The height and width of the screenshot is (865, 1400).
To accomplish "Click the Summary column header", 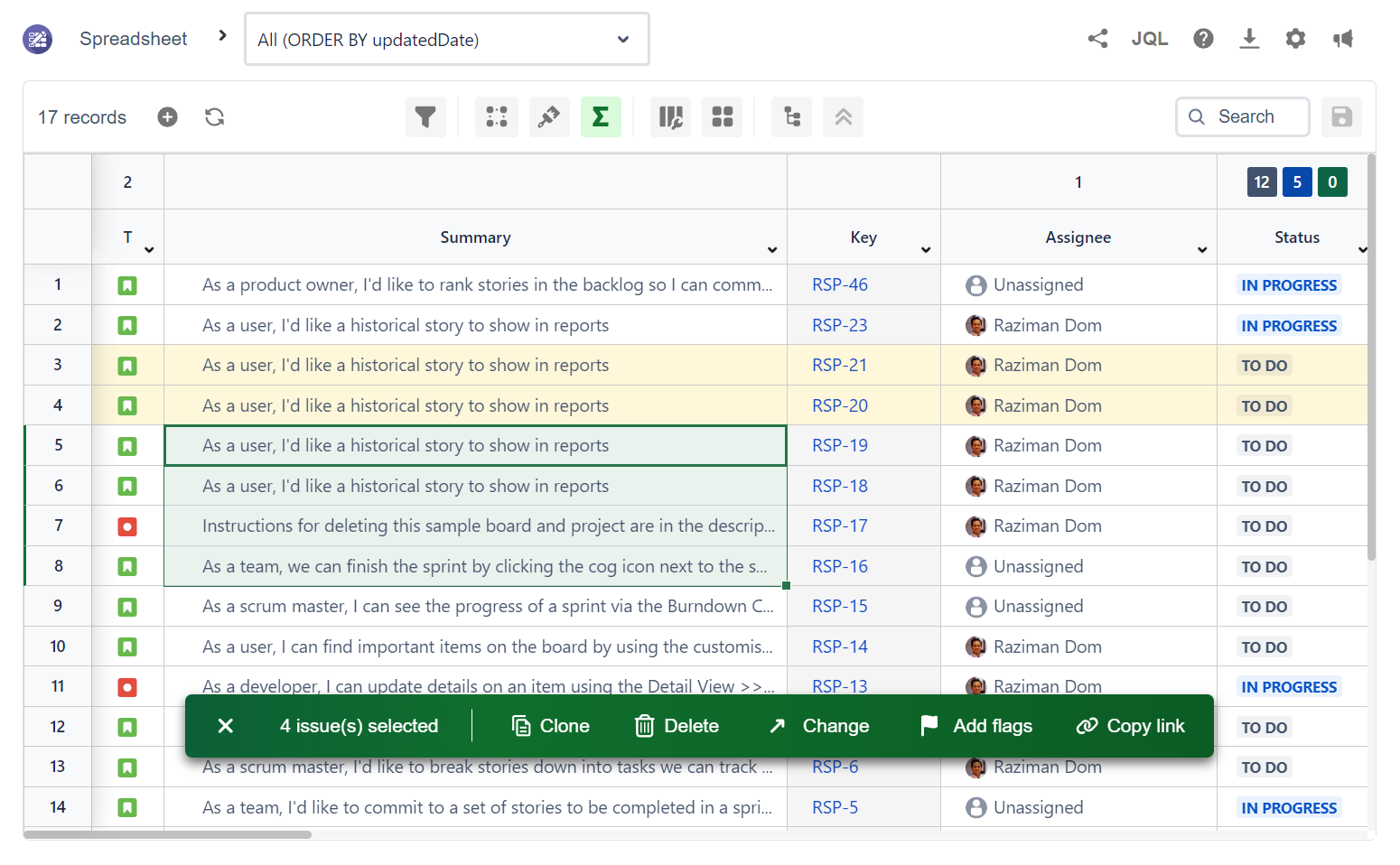I will (x=475, y=237).
